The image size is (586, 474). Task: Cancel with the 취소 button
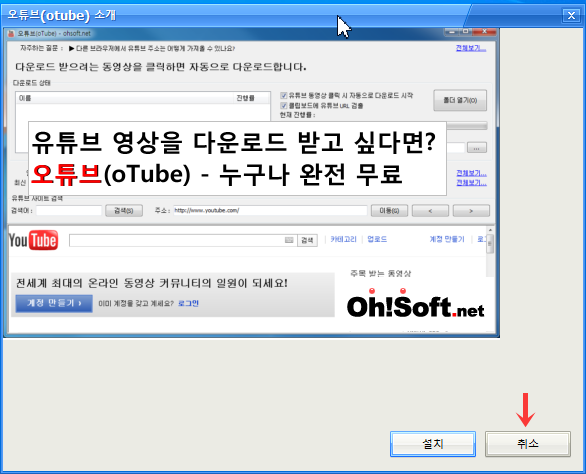528,444
